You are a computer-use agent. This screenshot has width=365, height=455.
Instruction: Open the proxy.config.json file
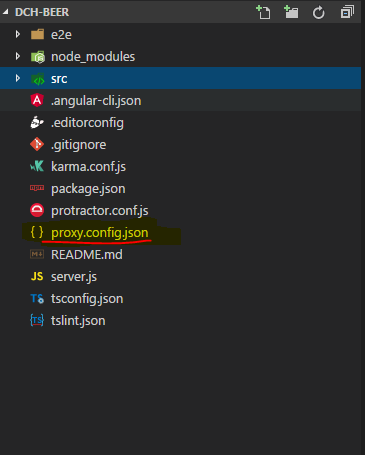(100, 233)
